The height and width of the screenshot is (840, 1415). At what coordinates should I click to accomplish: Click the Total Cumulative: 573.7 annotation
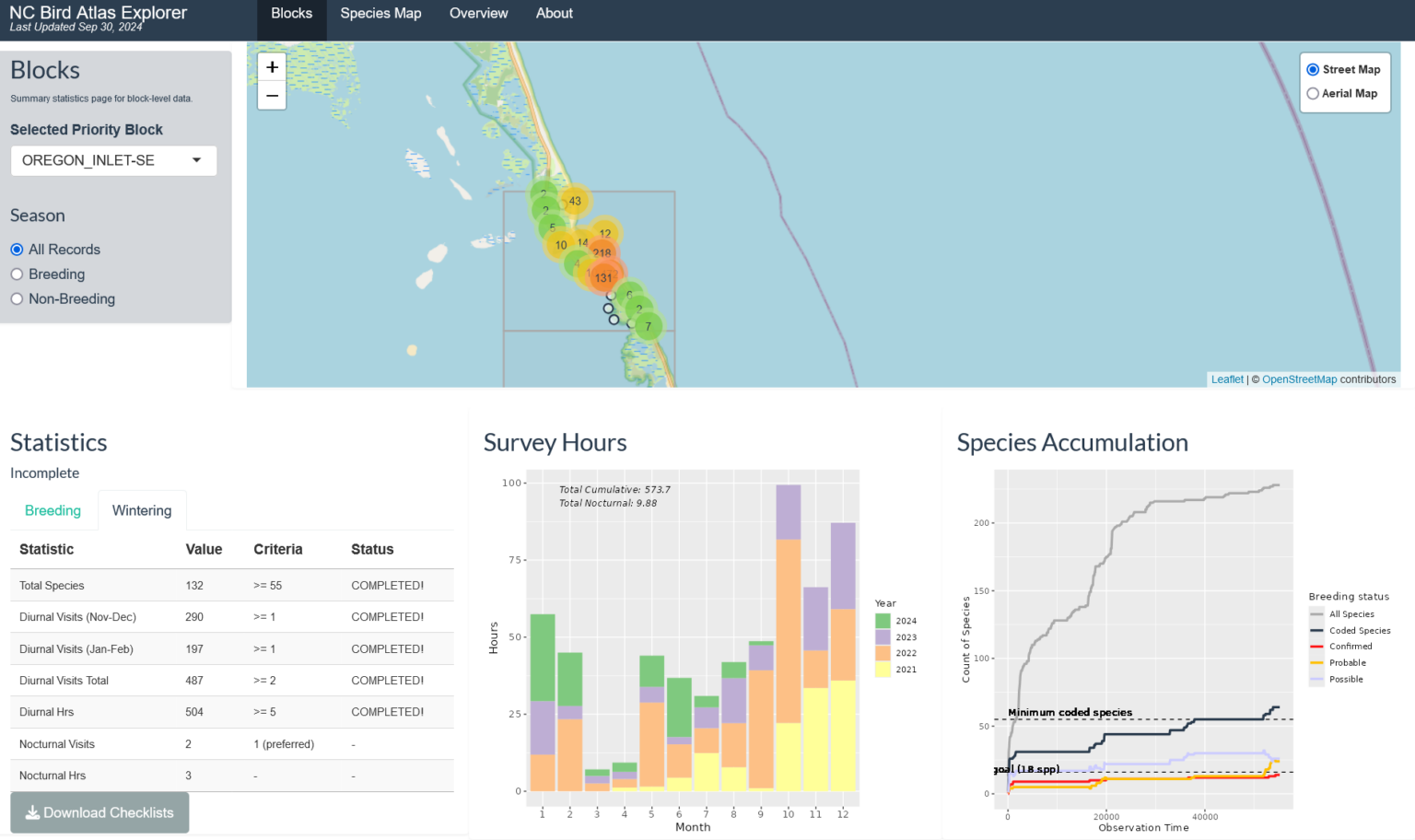click(x=614, y=490)
